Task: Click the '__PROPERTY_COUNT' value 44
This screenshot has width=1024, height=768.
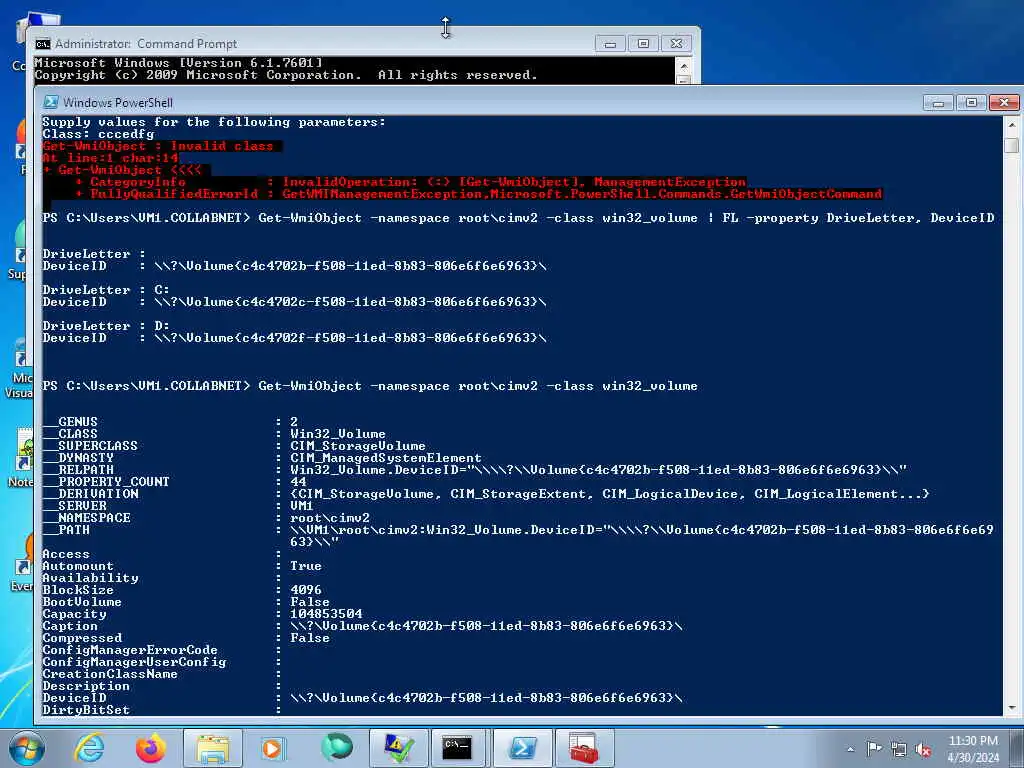Action: click(298, 481)
